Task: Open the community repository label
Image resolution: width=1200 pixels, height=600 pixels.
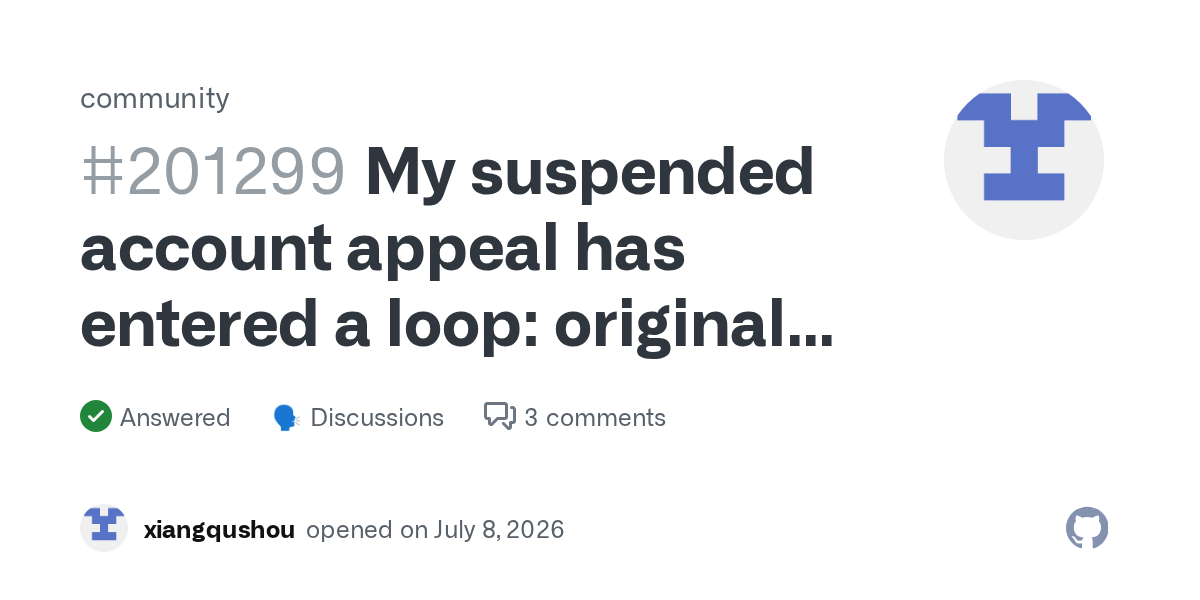Action: tap(155, 98)
